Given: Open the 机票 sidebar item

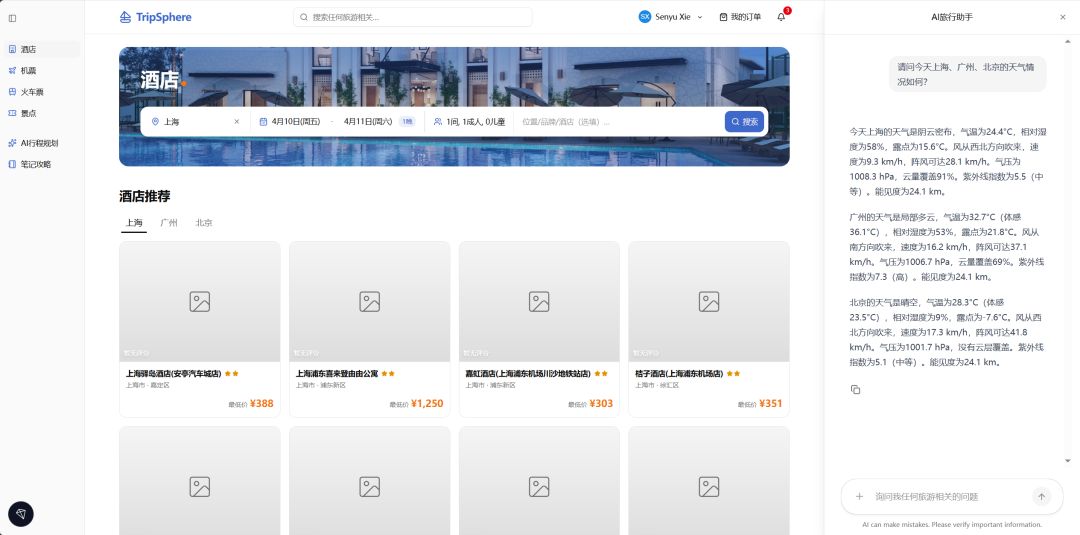Looking at the screenshot, I should [42, 70].
